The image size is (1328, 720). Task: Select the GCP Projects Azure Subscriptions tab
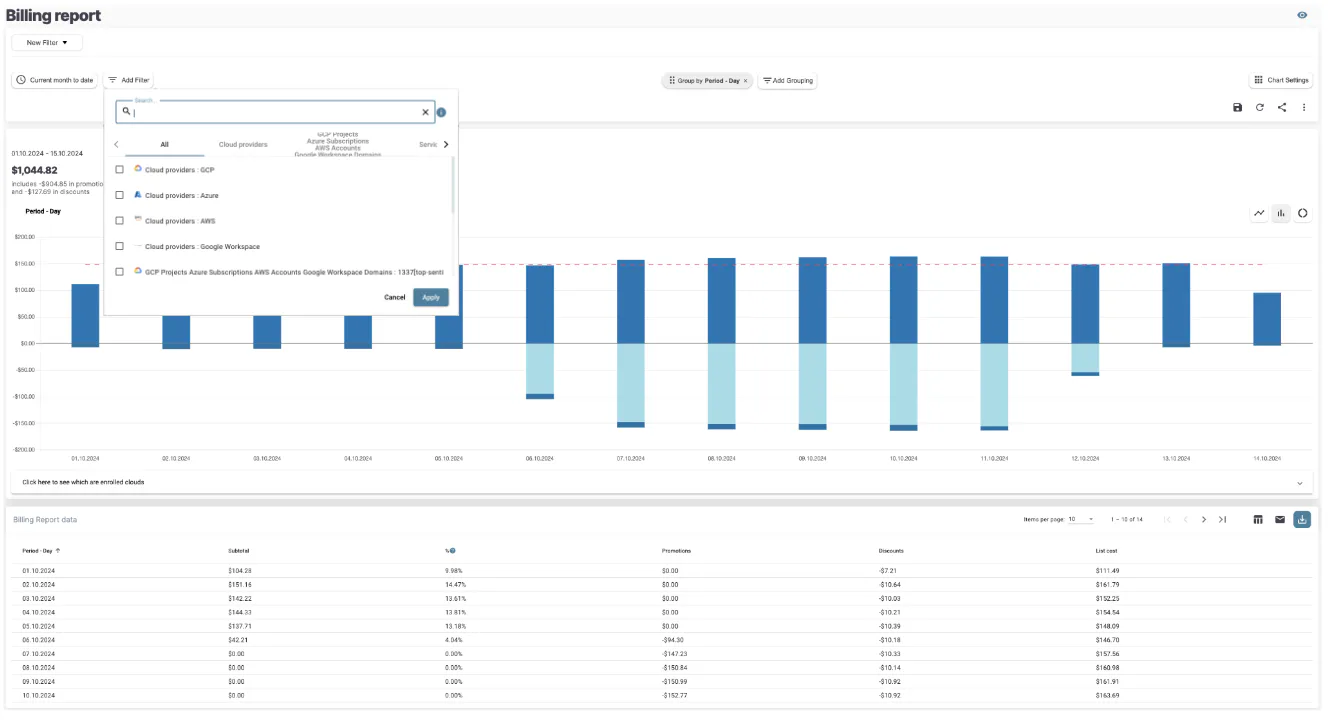337,144
